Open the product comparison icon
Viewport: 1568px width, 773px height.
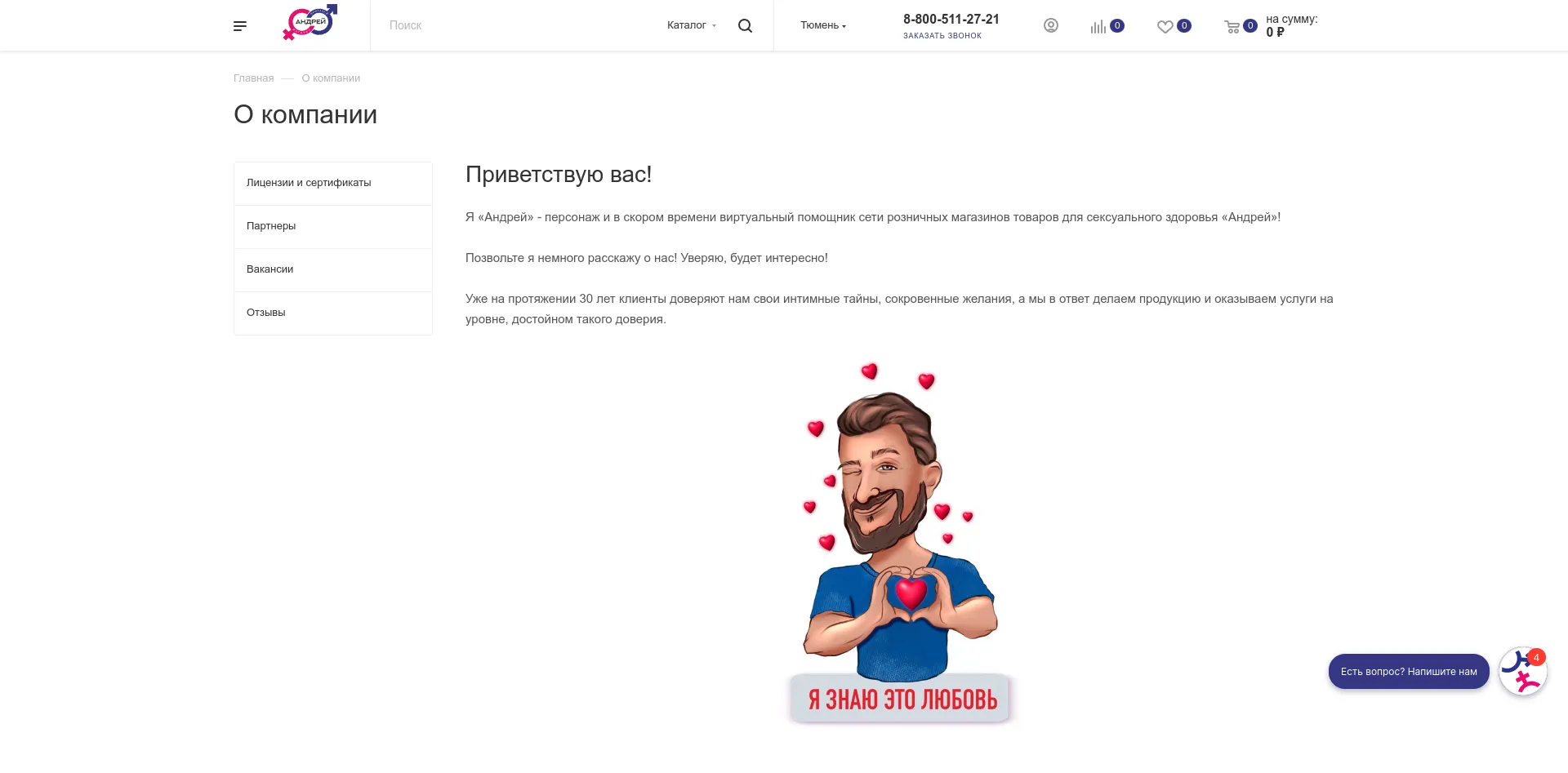pyautogui.click(x=1098, y=26)
